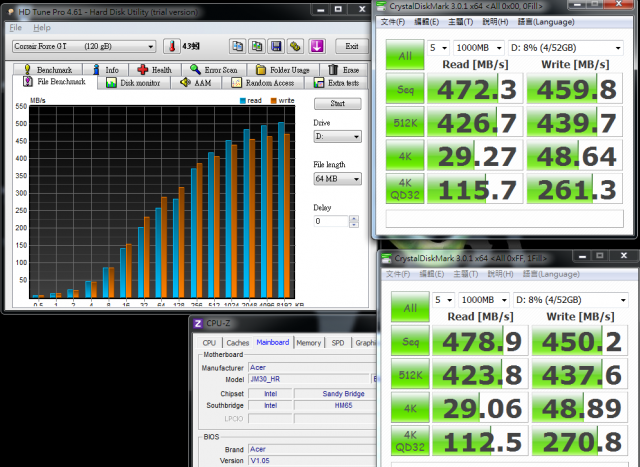This screenshot has width=640, height=467.
Task: Open the File menu in HD Tune
Action: tap(16, 28)
